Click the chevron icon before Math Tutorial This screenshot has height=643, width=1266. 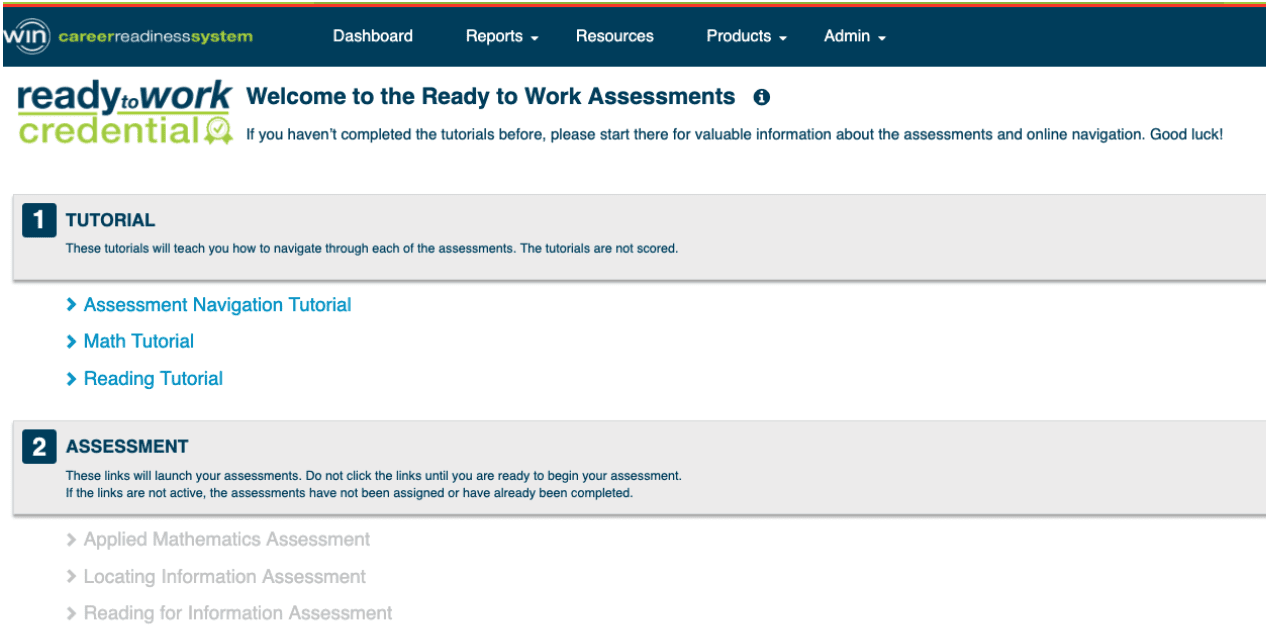coord(71,342)
